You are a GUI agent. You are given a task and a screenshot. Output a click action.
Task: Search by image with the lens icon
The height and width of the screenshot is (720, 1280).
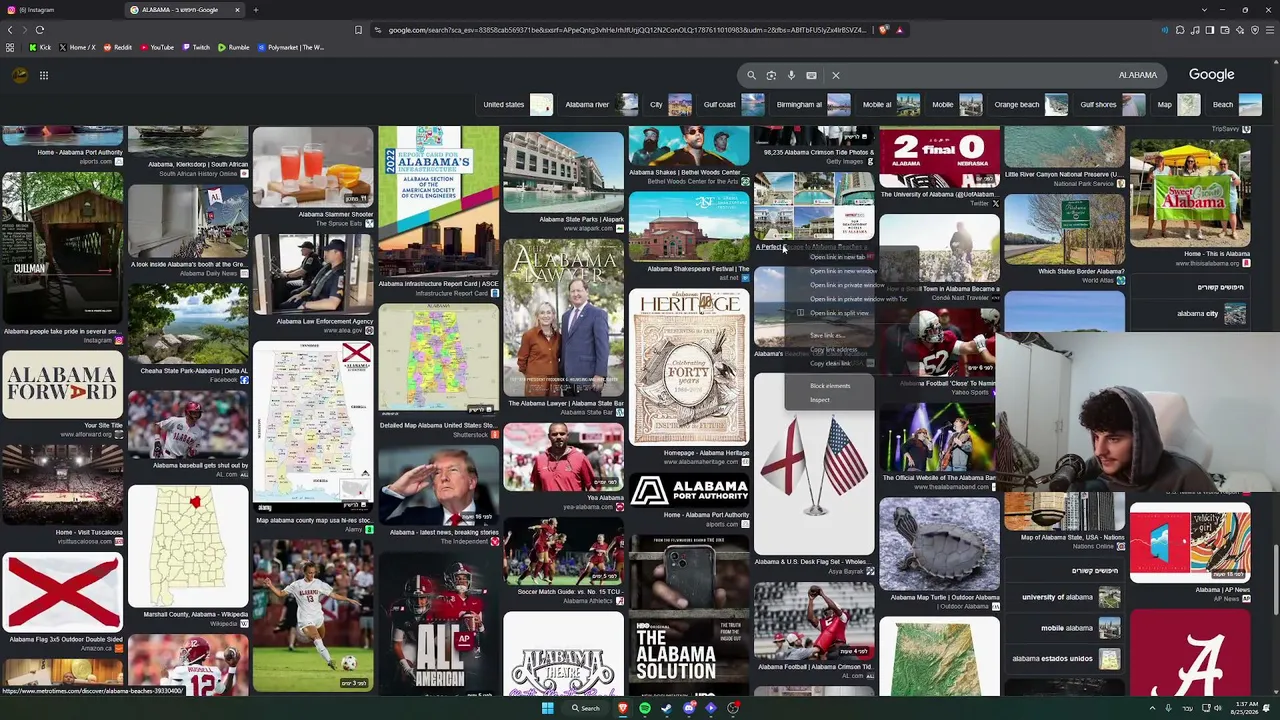pyautogui.click(x=771, y=75)
